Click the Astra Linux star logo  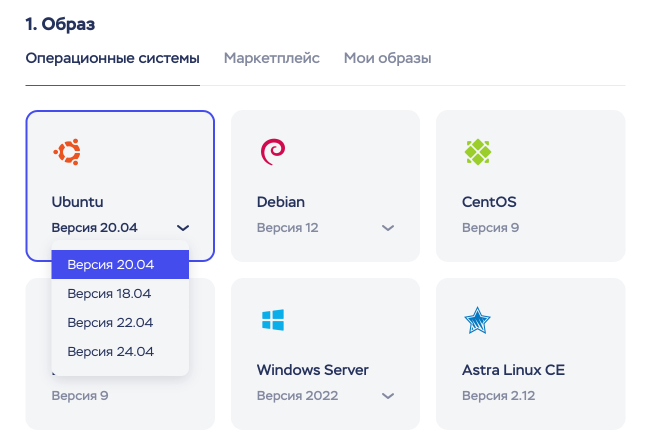click(x=477, y=320)
